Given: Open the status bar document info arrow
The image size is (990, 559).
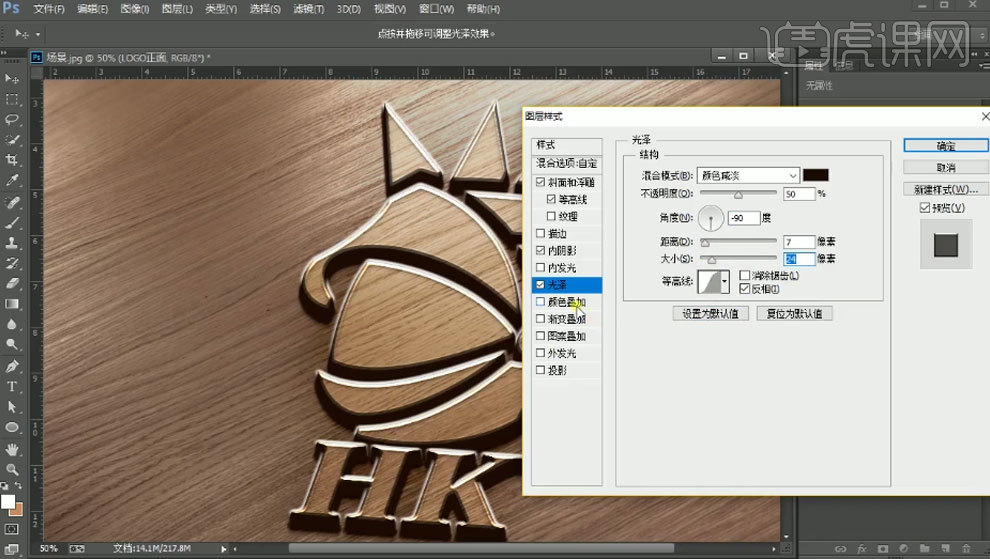Looking at the screenshot, I should [x=224, y=549].
